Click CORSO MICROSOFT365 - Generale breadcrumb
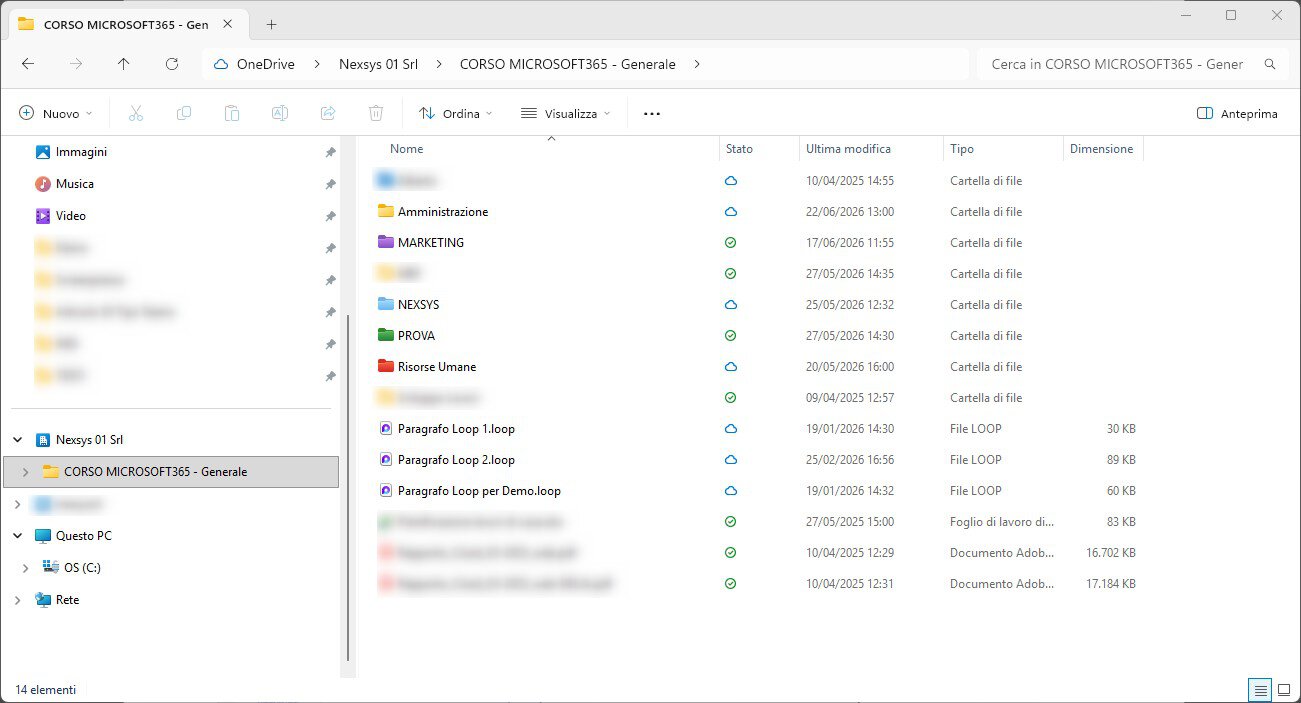Image resolution: width=1301 pixels, height=703 pixels. tap(567, 64)
